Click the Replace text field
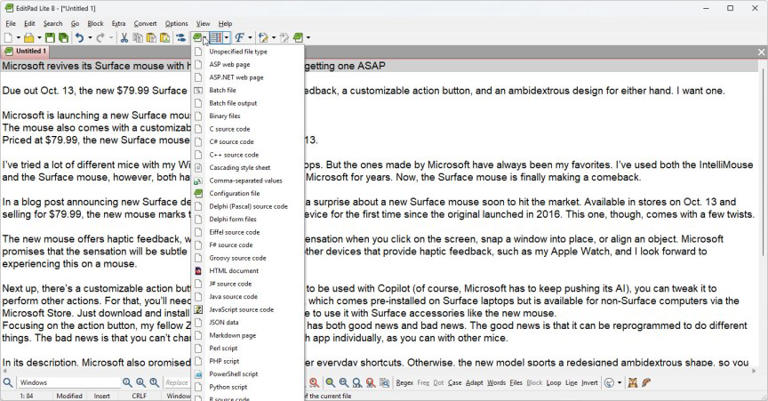 pos(177,382)
